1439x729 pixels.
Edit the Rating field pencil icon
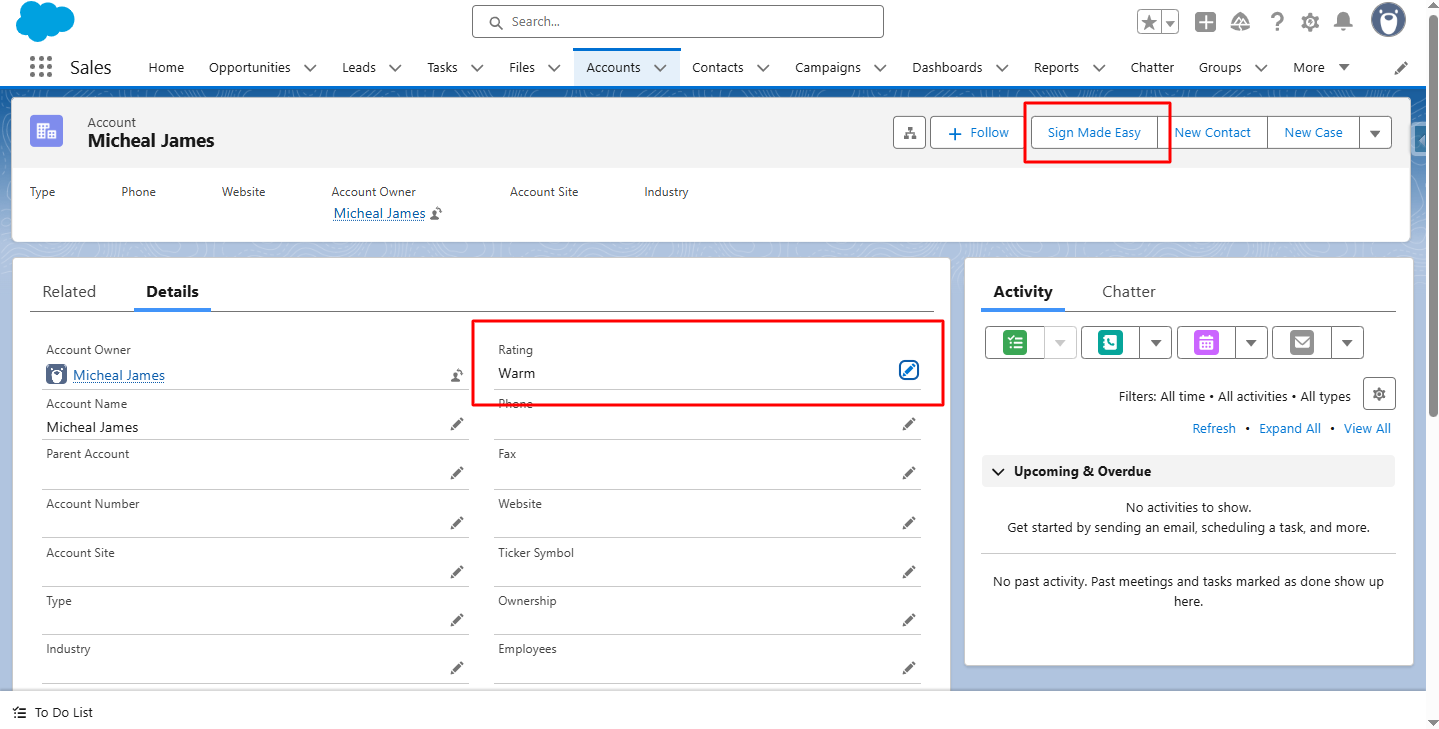[908, 370]
